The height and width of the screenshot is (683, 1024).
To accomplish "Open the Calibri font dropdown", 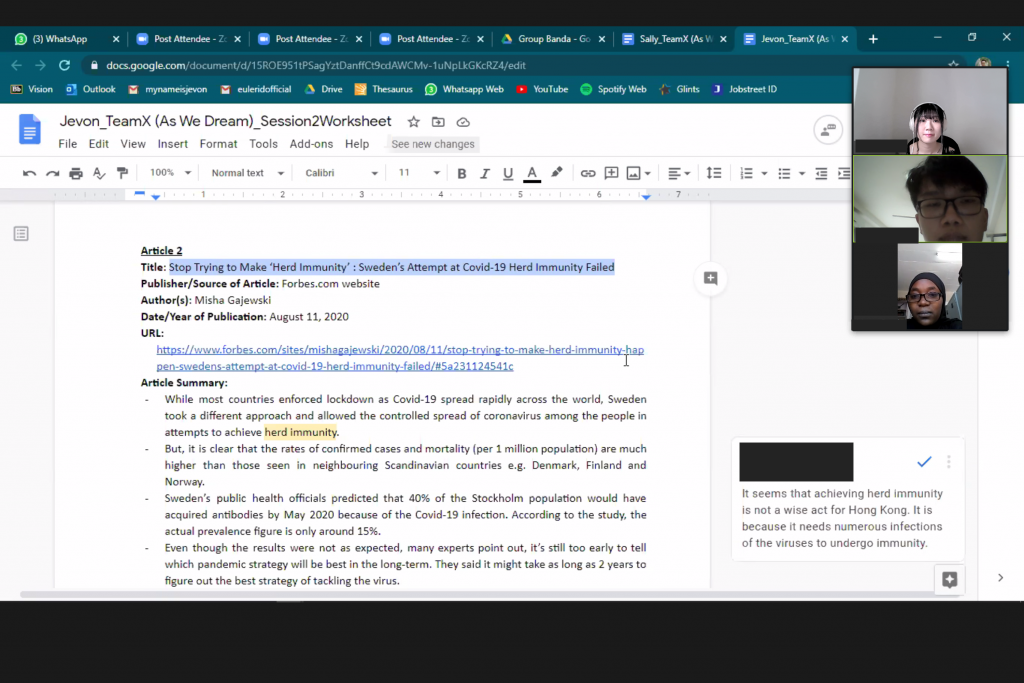I will pyautogui.click(x=341, y=173).
